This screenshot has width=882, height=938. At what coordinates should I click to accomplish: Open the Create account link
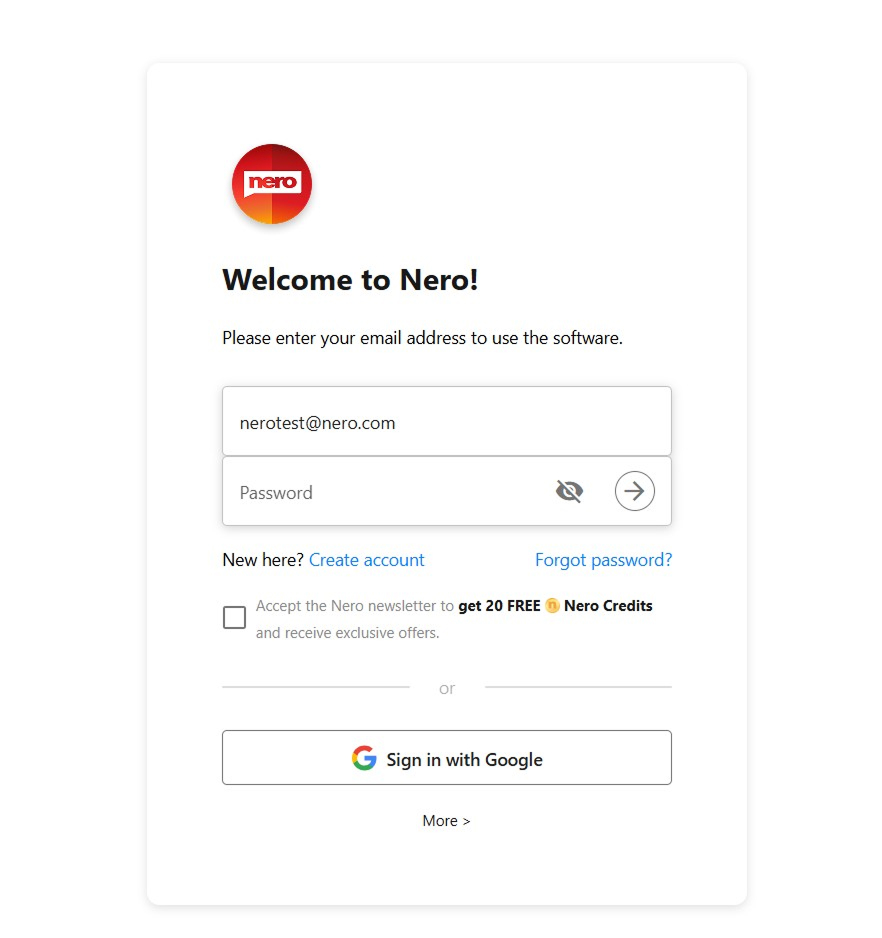(x=366, y=560)
